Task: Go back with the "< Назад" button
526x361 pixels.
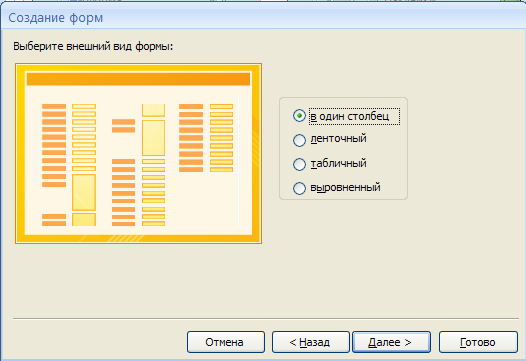Action: tap(311, 342)
